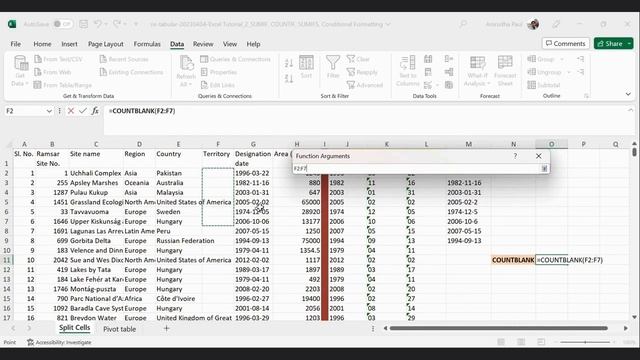
Task: Click the Function Arguments range field
Action: 416,169
